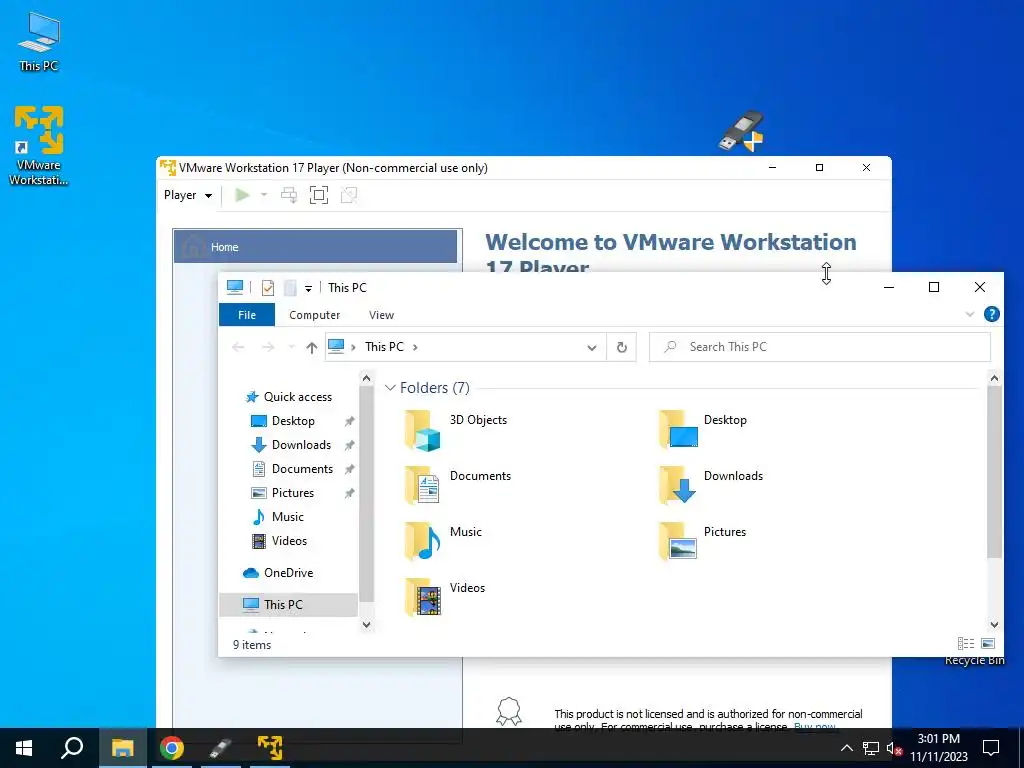Switch to VMware Player via taskbar icon

270,748
